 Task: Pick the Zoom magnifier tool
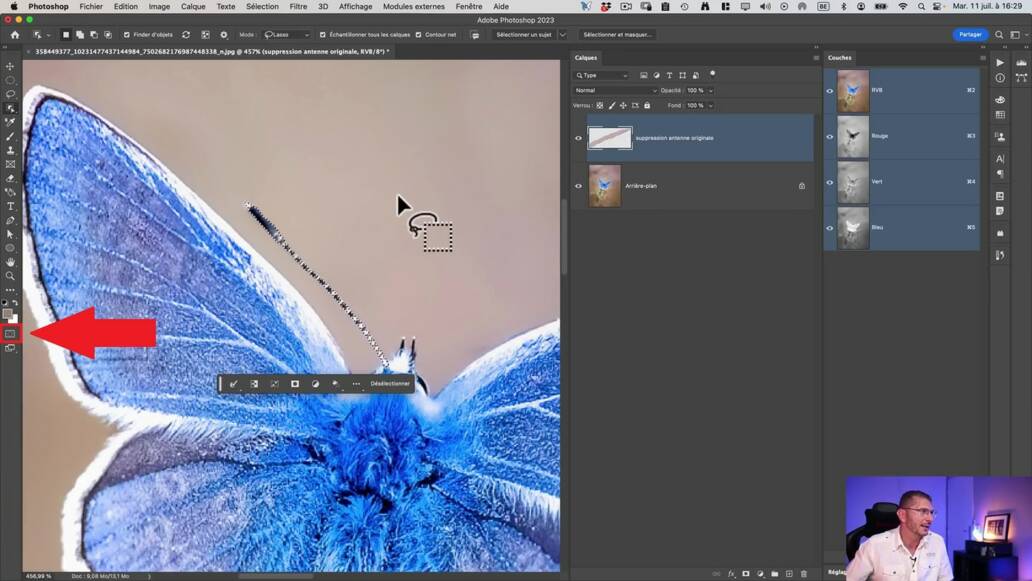click(10, 276)
